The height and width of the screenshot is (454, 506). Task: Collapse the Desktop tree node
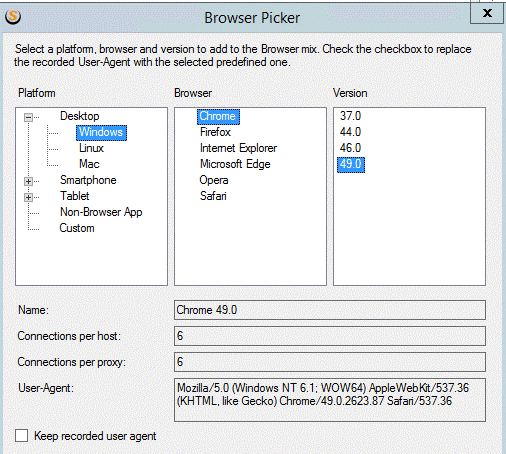(29, 117)
